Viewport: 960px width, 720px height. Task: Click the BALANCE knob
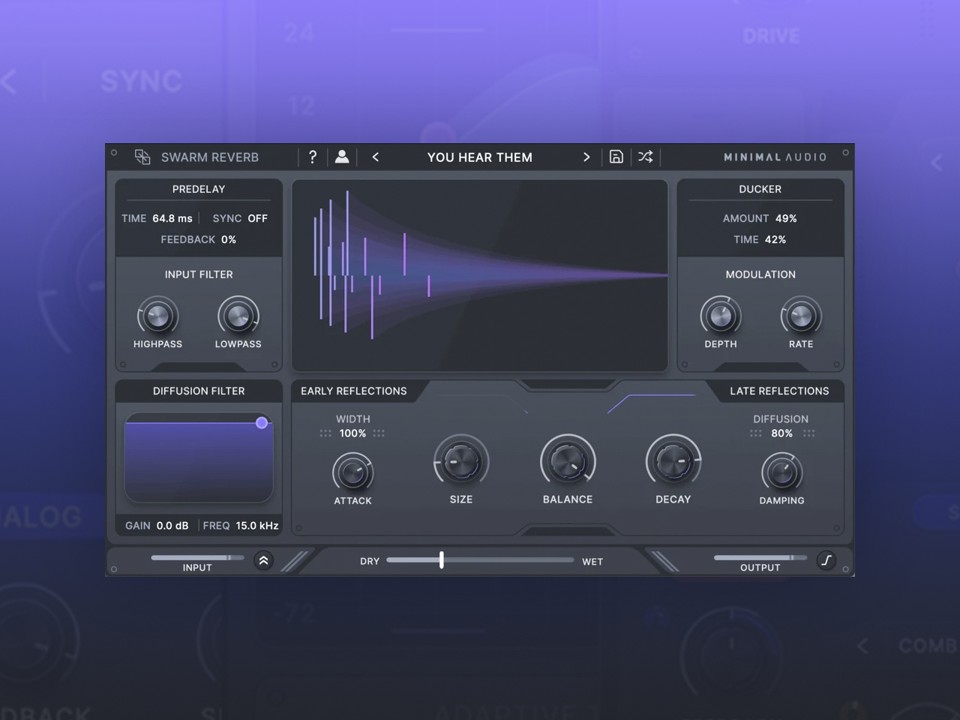point(568,462)
